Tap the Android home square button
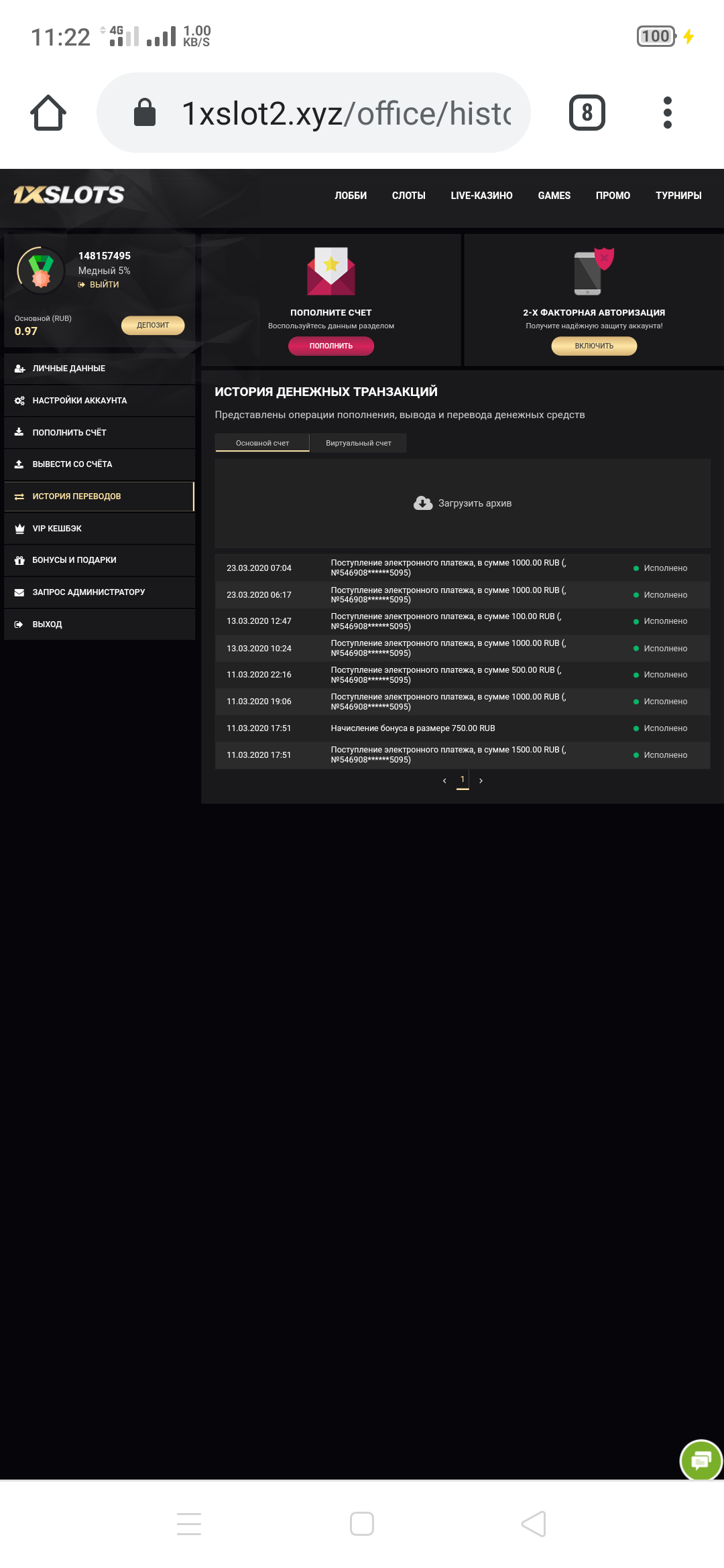This screenshot has width=724, height=1568. [362, 1524]
